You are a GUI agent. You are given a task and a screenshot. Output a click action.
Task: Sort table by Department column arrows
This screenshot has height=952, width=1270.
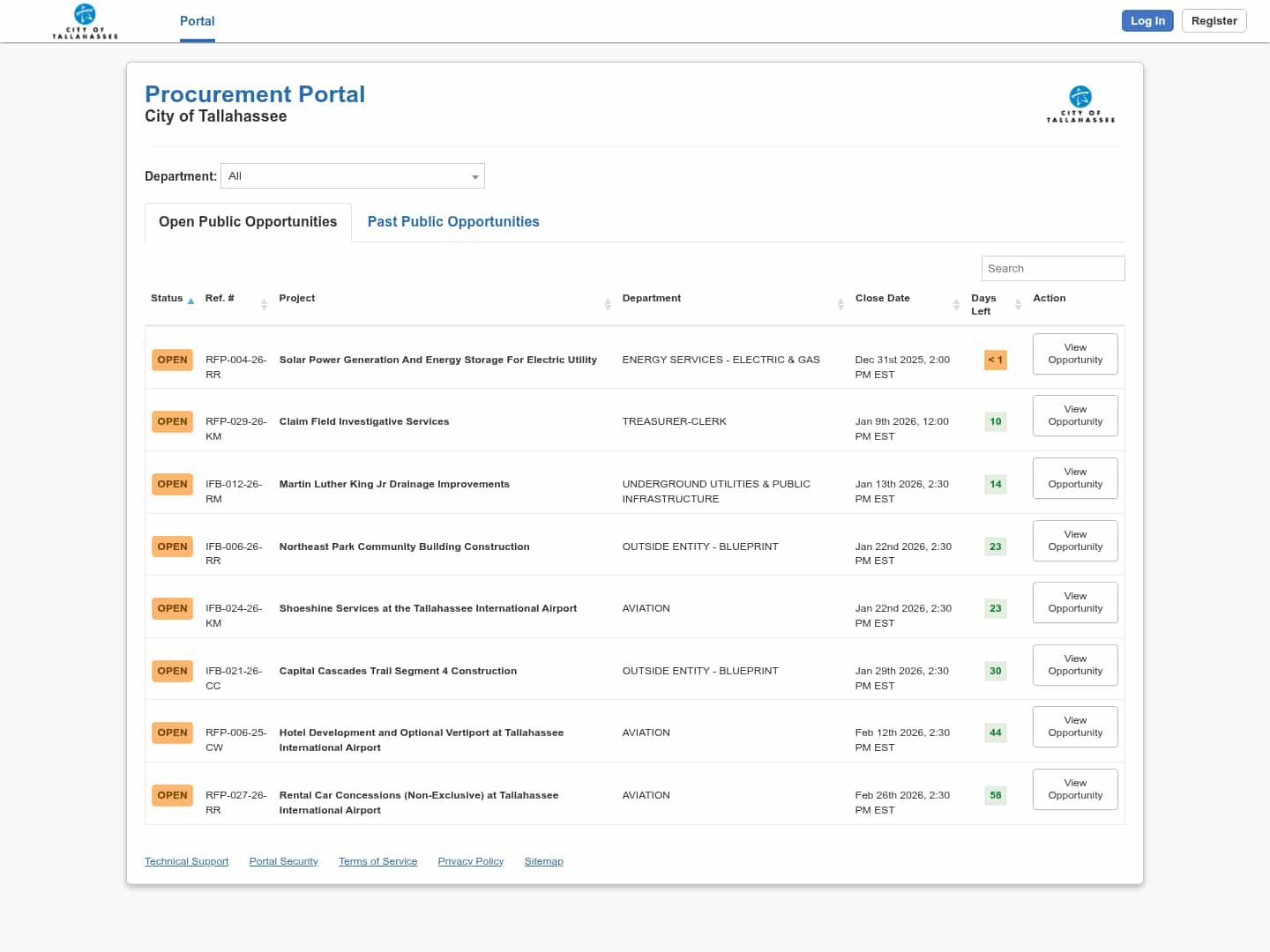coord(840,304)
